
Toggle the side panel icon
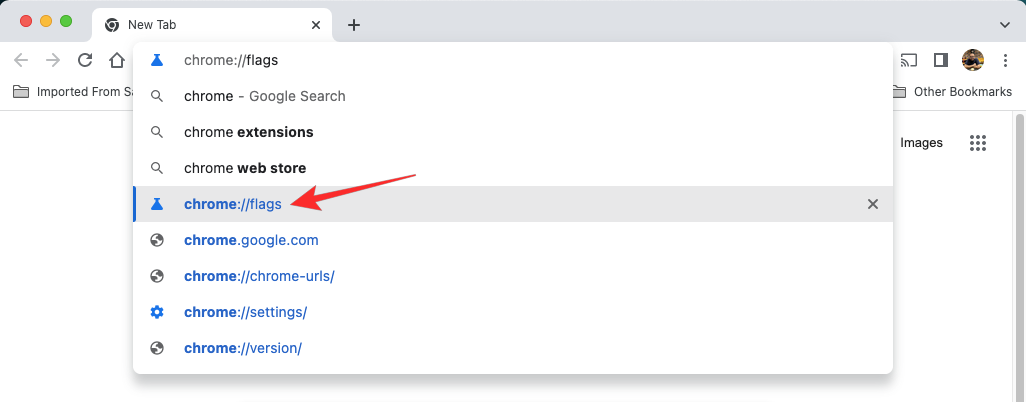[x=940, y=60]
